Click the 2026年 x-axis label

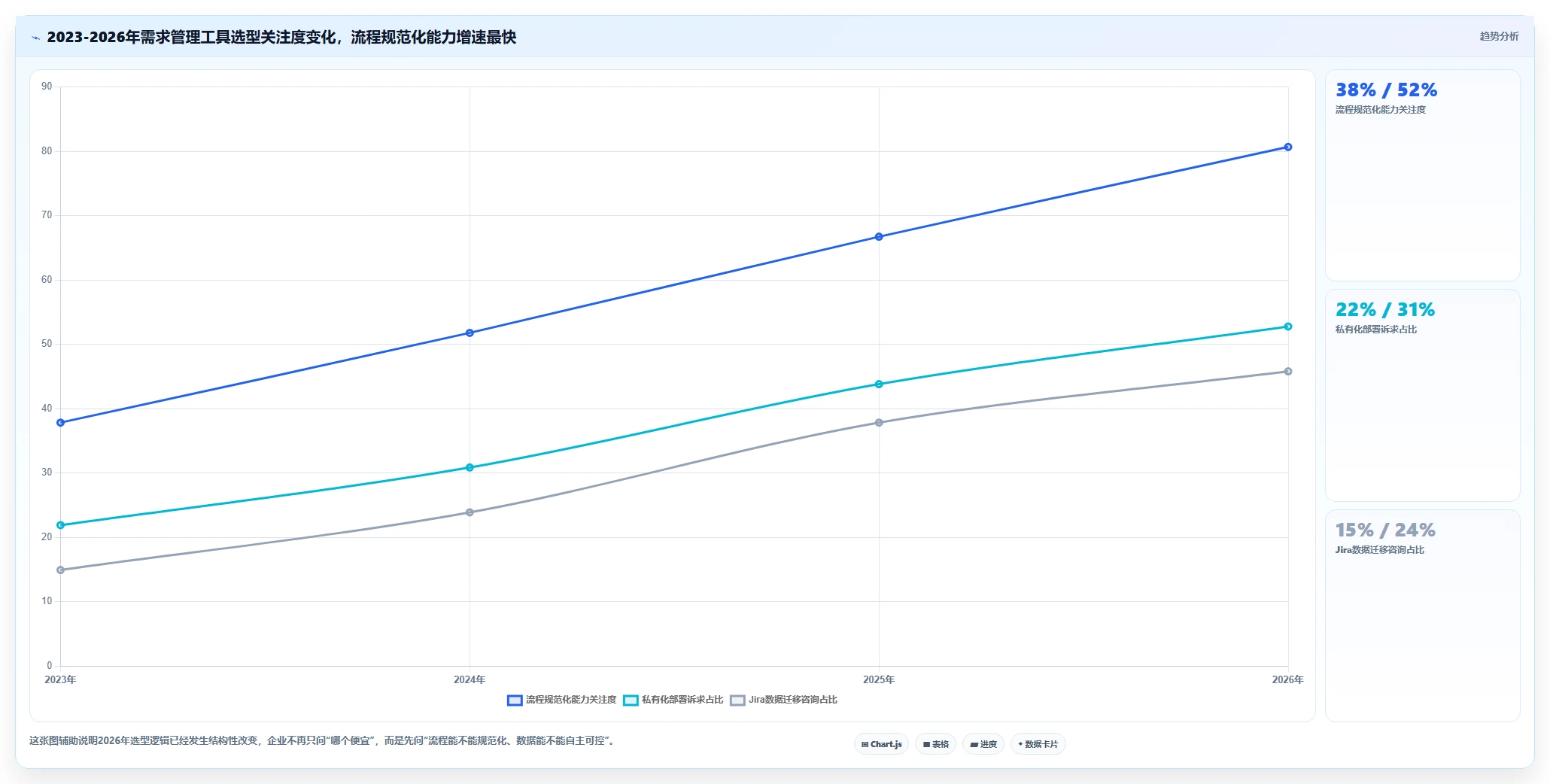pyautogui.click(x=1287, y=679)
